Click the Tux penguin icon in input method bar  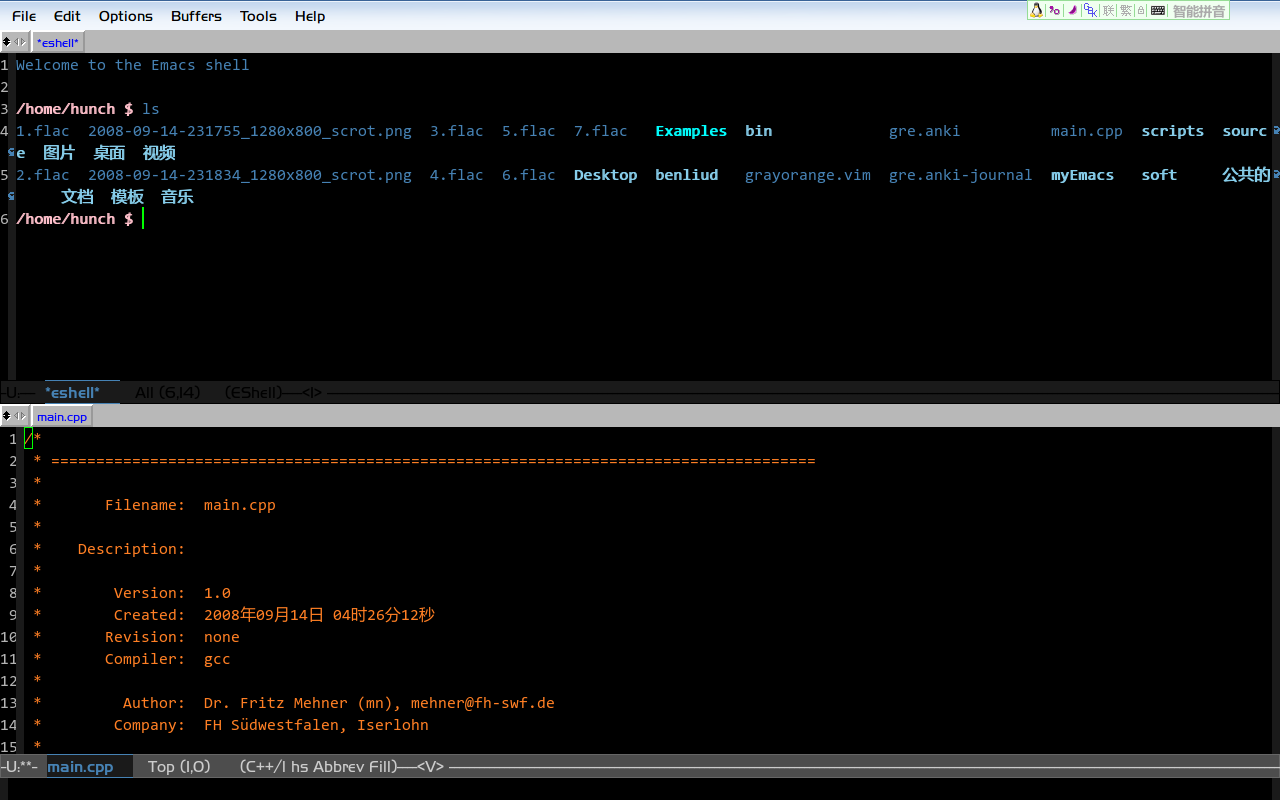[1037, 10]
